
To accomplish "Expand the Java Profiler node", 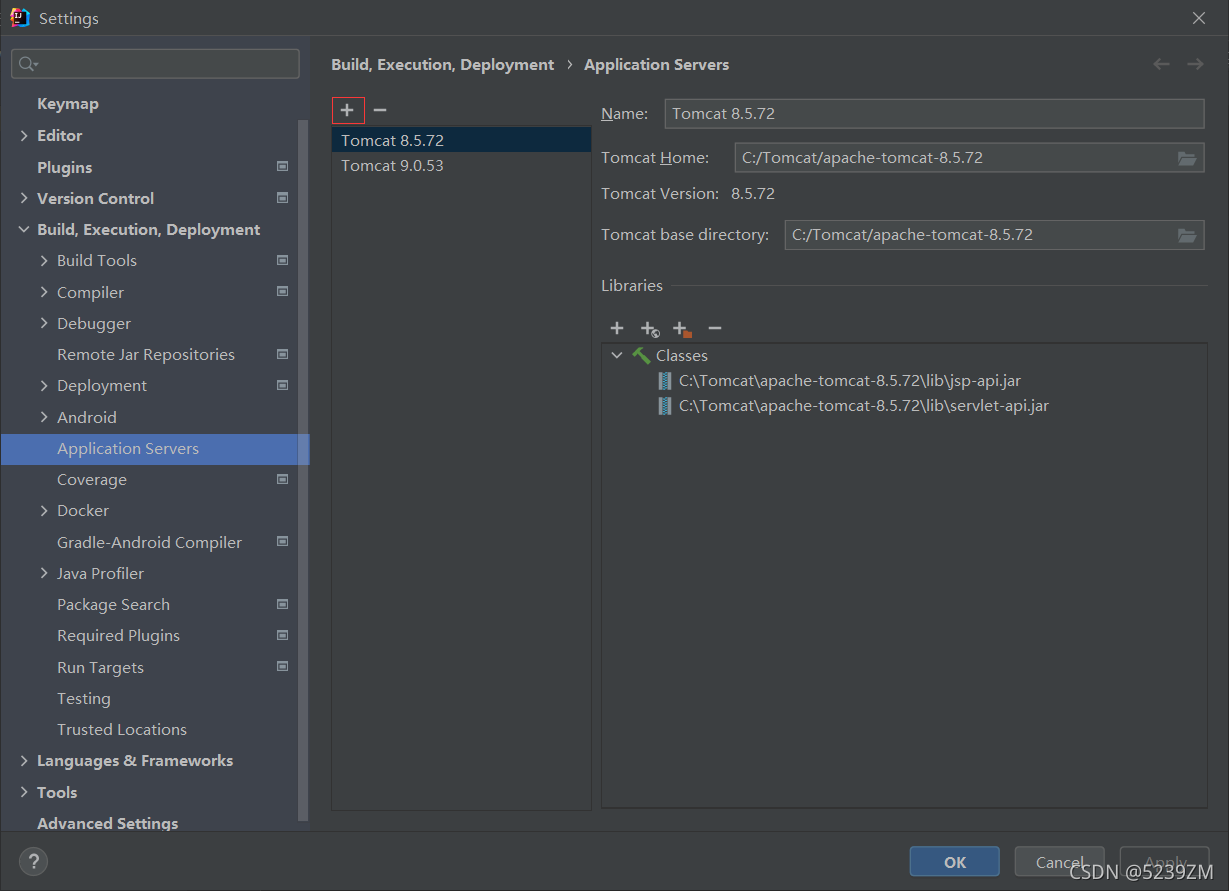I will click(x=44, y=573).
